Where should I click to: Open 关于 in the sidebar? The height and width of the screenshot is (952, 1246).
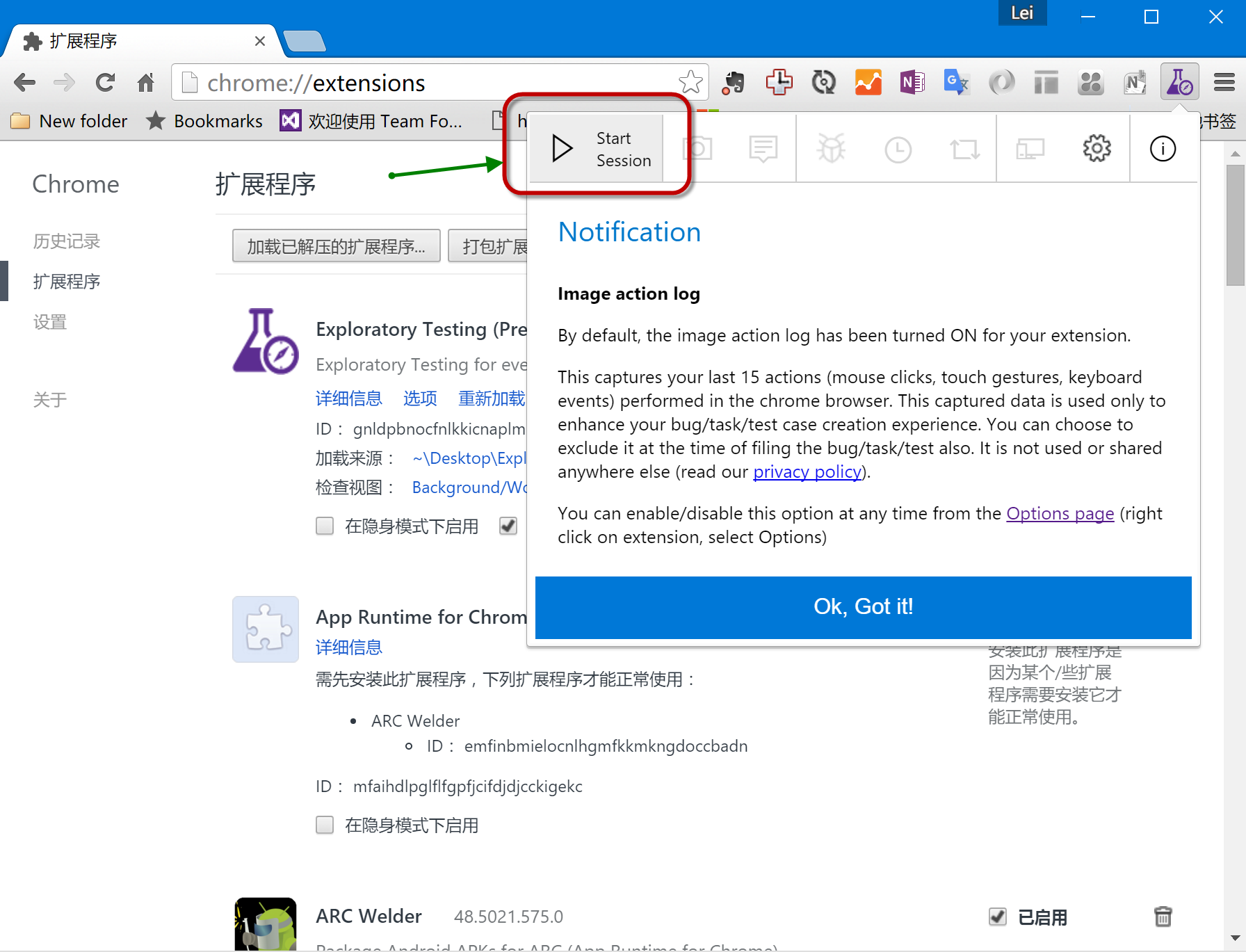tap(50, 400)
